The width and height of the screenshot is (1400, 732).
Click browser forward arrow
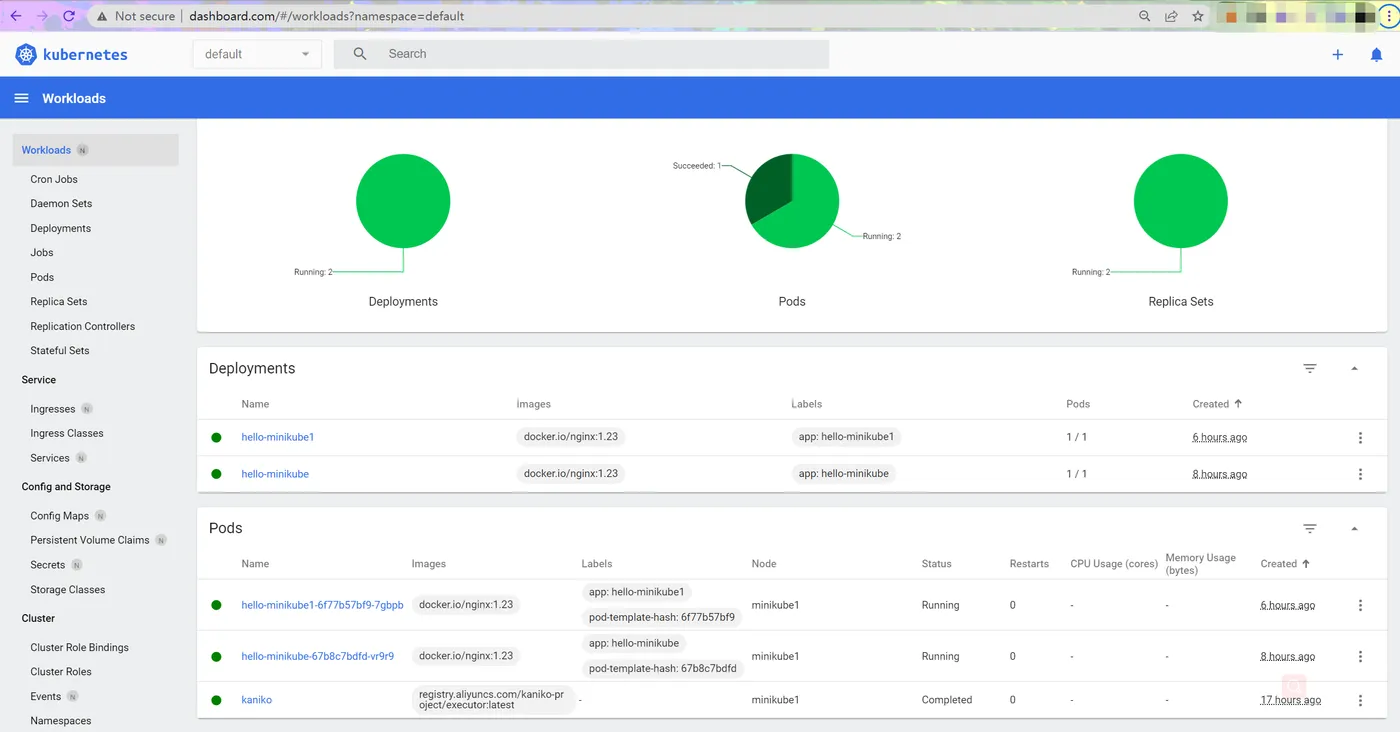click(x=42, y=16)
